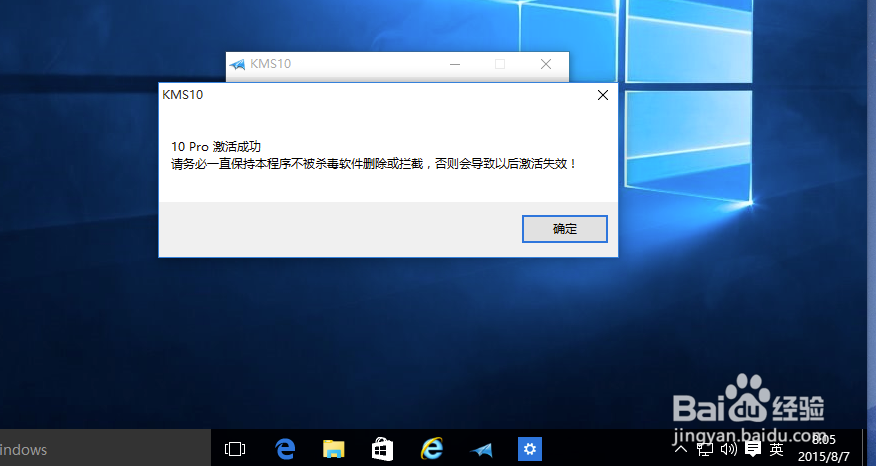Confirm the activation dialog with 确定
Screen dimensions: 876x466
tap(564, 229)
